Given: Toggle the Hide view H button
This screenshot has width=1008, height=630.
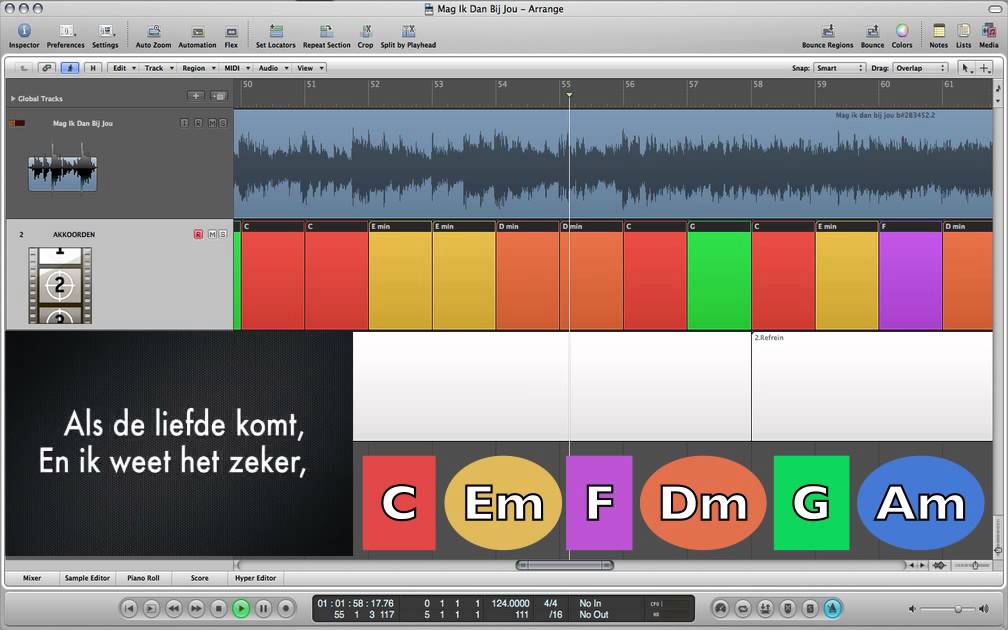Looking at the screenshot, I should pos(93,68).
